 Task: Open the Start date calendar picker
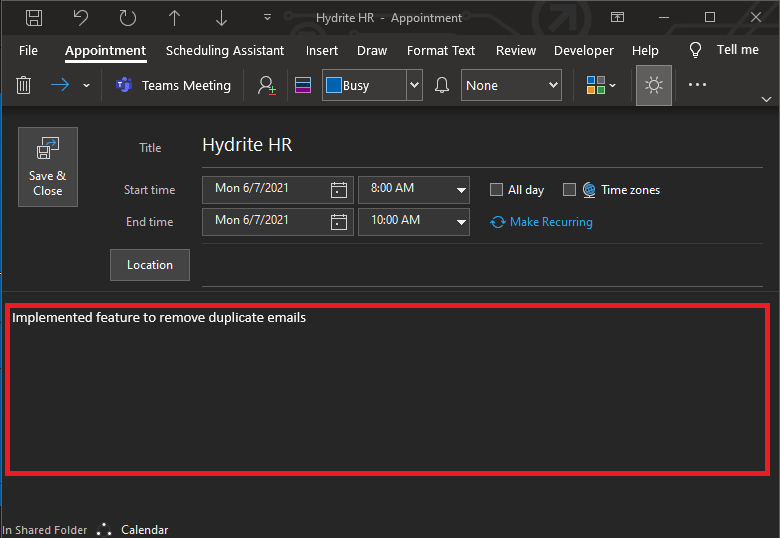[339, 190]
